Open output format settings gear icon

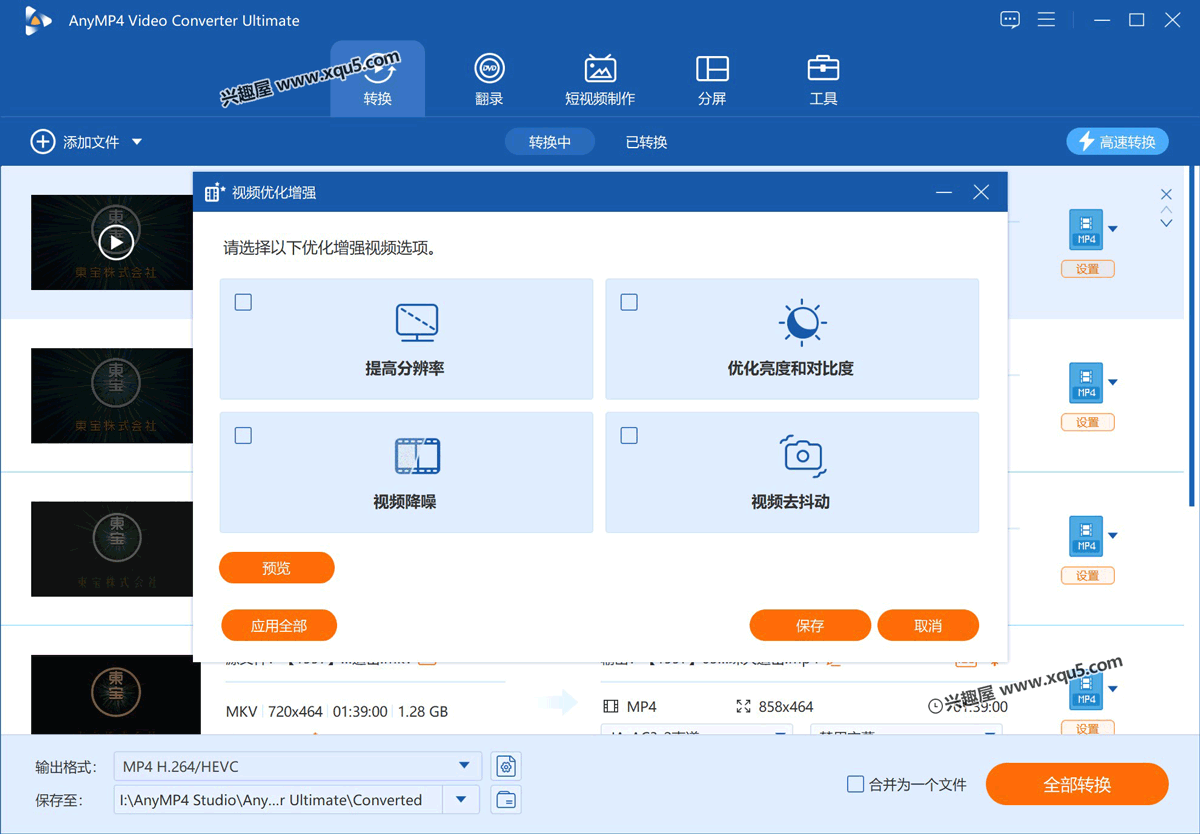pos(507,767)
